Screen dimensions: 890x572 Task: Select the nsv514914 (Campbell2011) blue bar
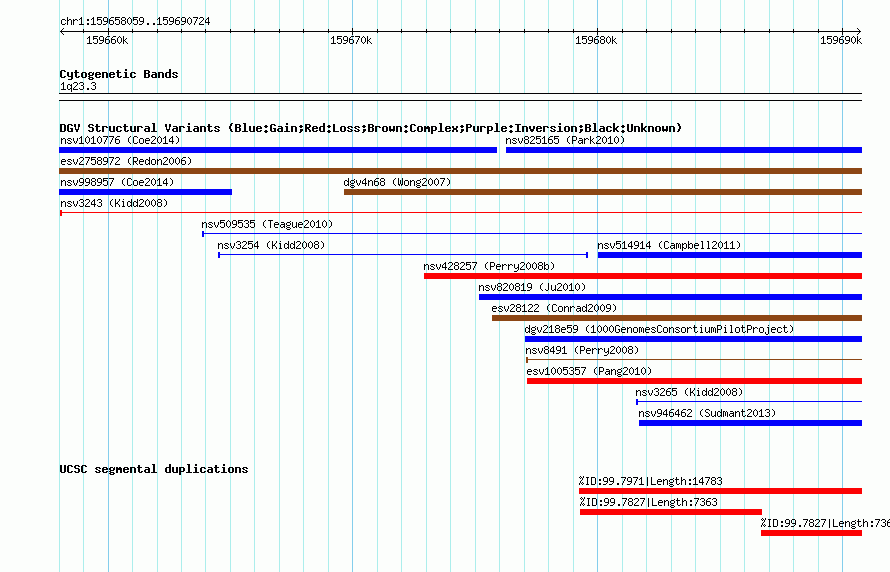730,255
